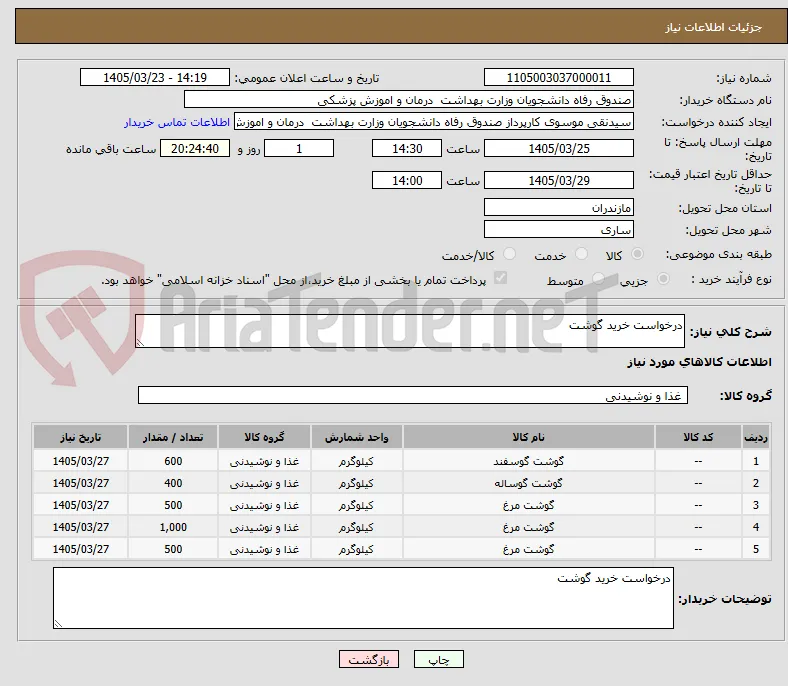Screen dimensions: 788x686
Task: Click the گوشت گوسفند item name cell
Action: [529, 461]
